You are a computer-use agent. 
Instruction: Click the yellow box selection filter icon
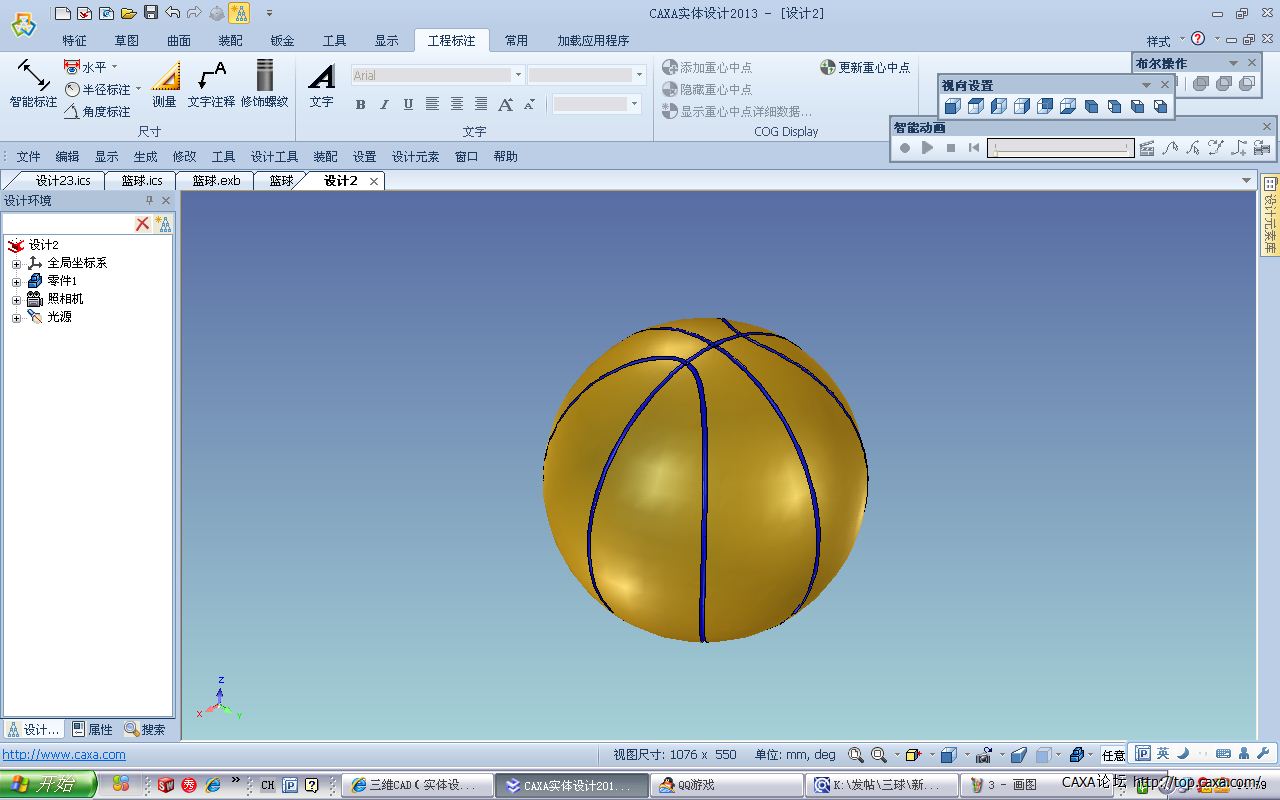click(912, 755)
